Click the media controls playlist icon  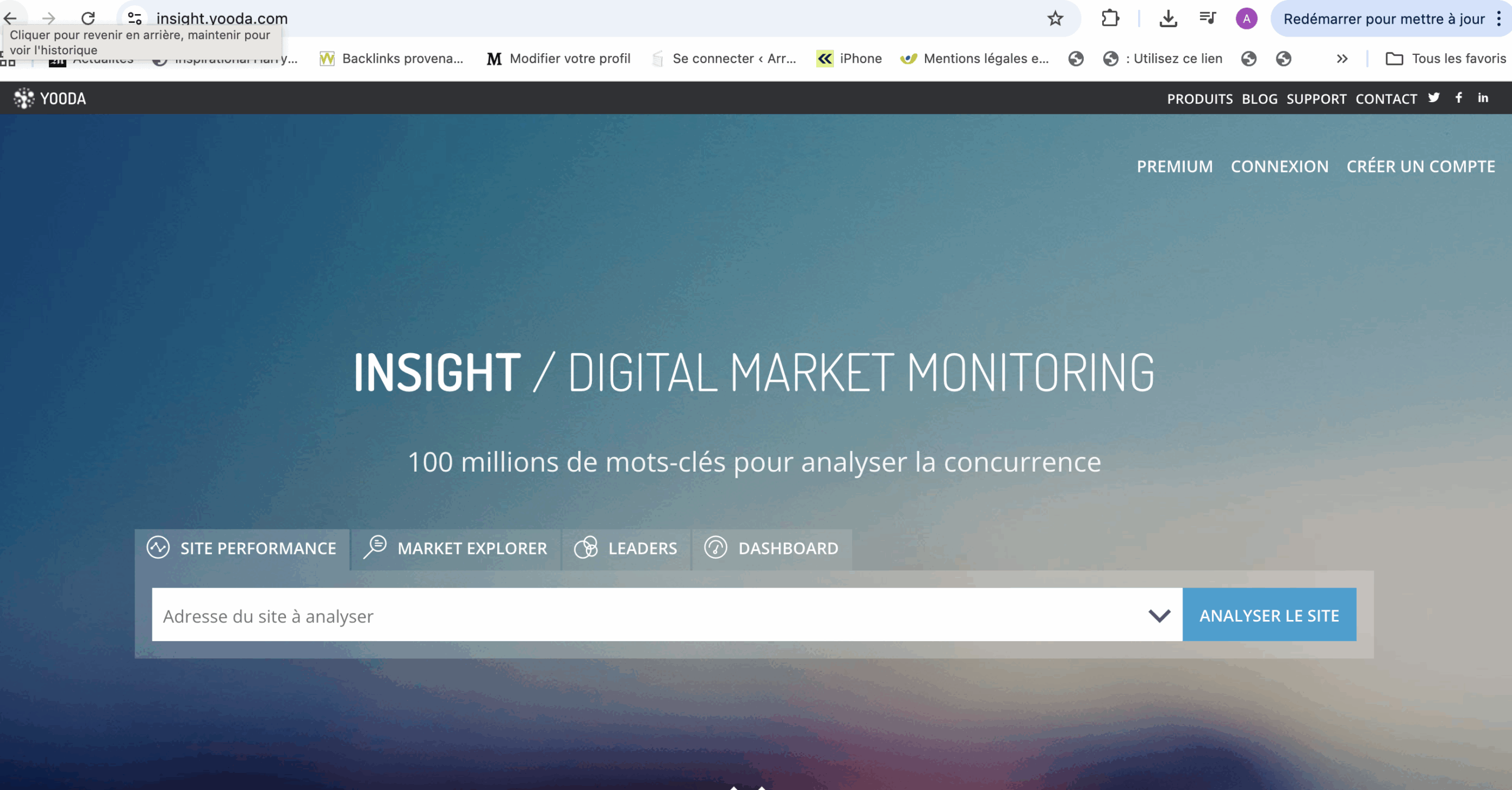click(x=1208, y=19)
